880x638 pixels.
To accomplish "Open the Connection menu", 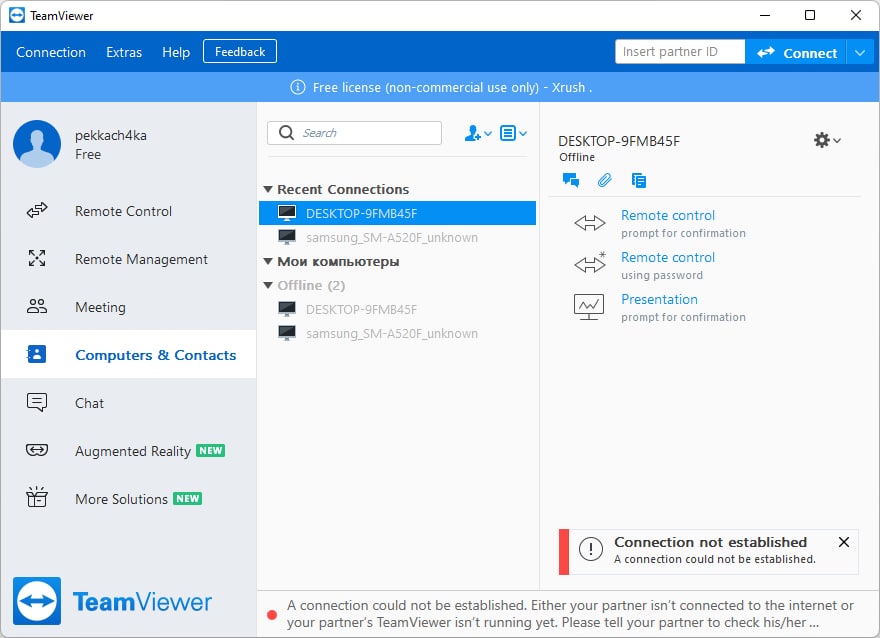I will click(51, 52).
